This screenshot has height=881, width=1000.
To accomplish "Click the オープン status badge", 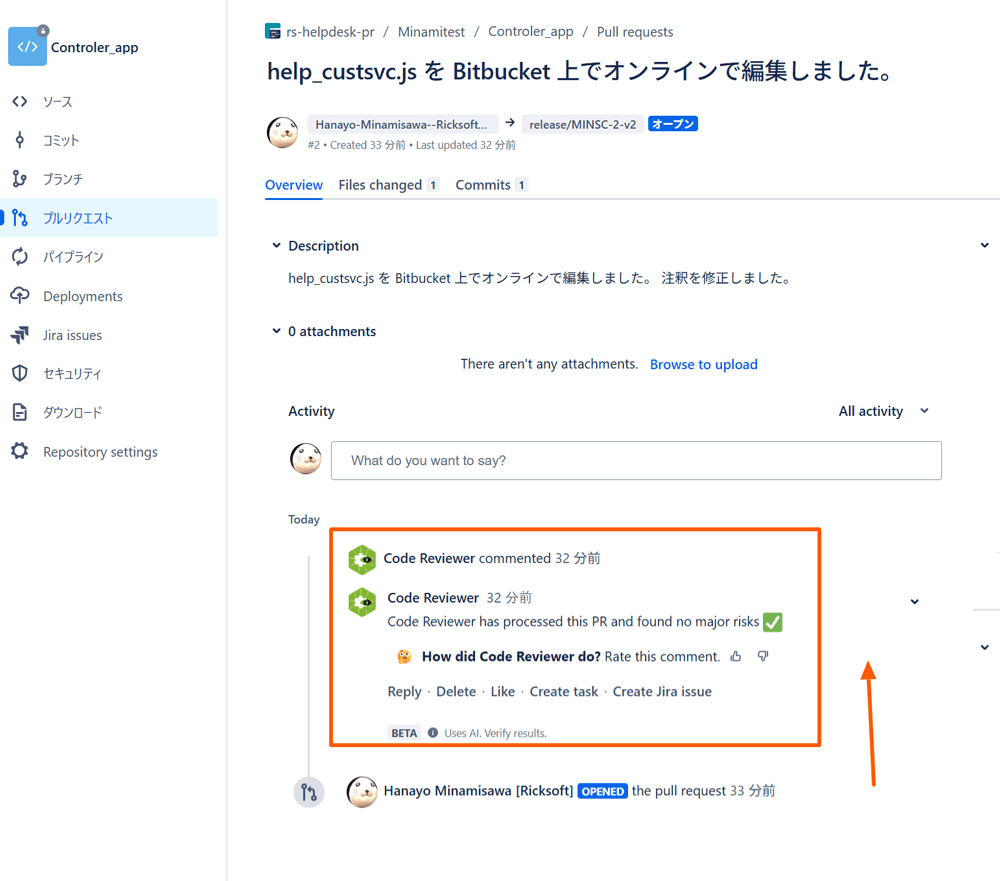I will pyautogui.click(x=673, y=124).
